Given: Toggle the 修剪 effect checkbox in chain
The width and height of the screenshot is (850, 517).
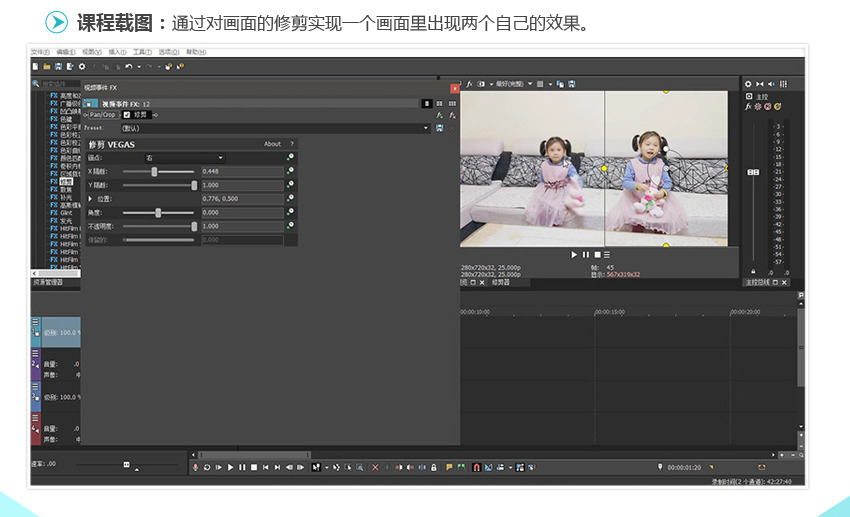Looking at the screenshot, I should point(127,115).
